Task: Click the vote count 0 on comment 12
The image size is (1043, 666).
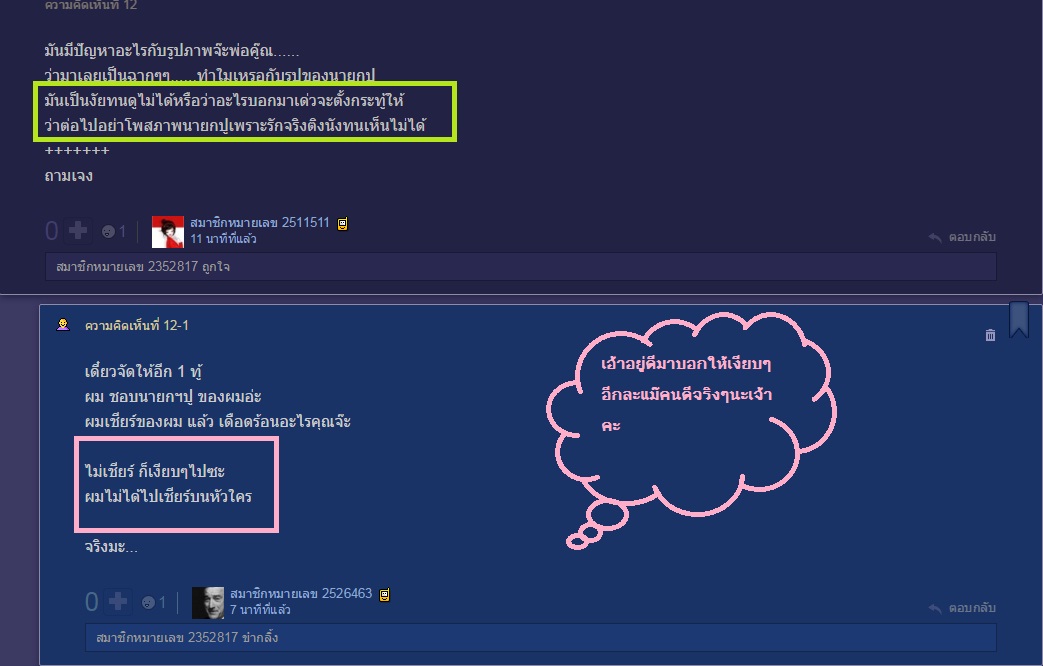Action: pos(52,231)
